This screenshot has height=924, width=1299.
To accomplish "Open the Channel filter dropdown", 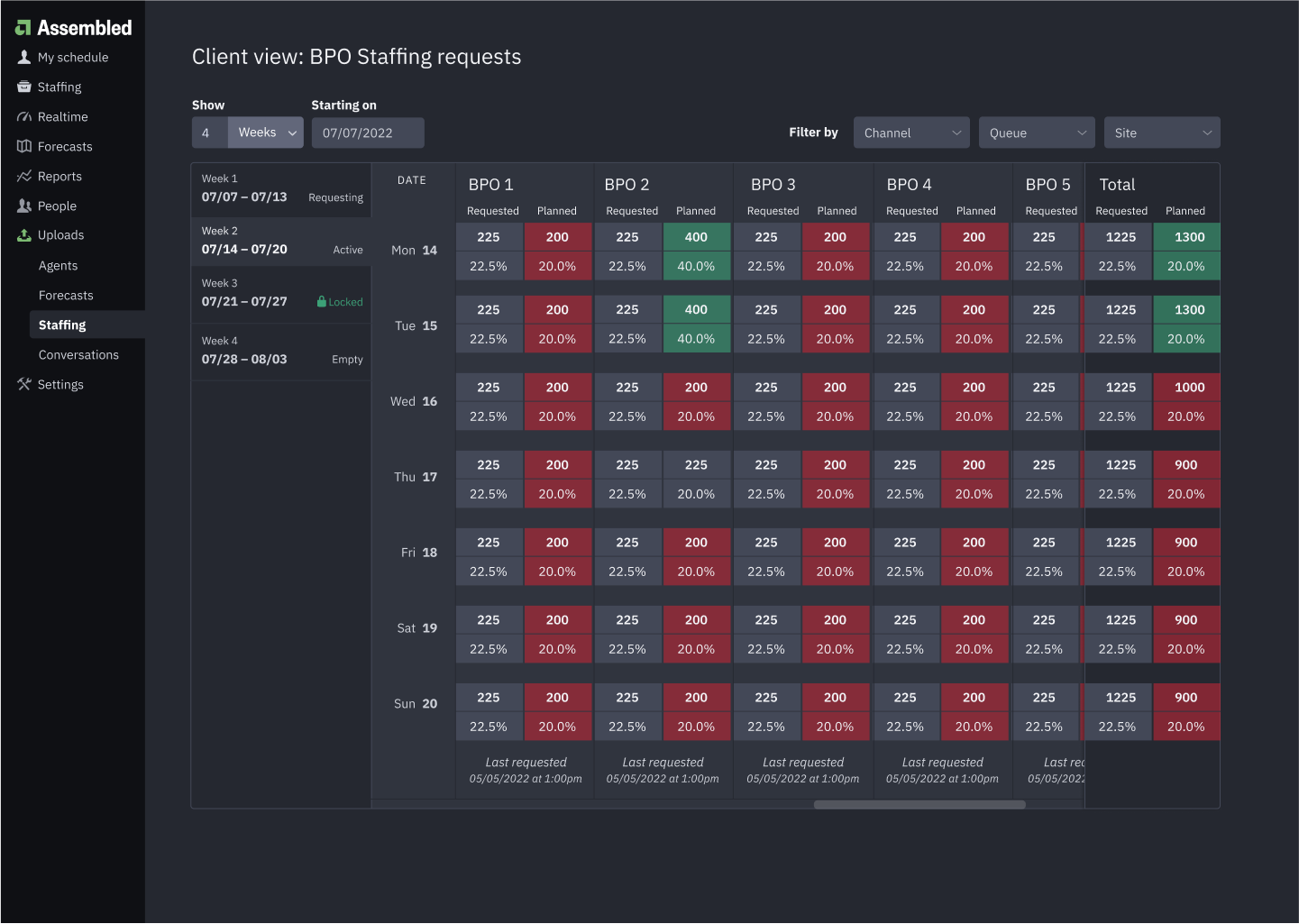I will [911, 133].
